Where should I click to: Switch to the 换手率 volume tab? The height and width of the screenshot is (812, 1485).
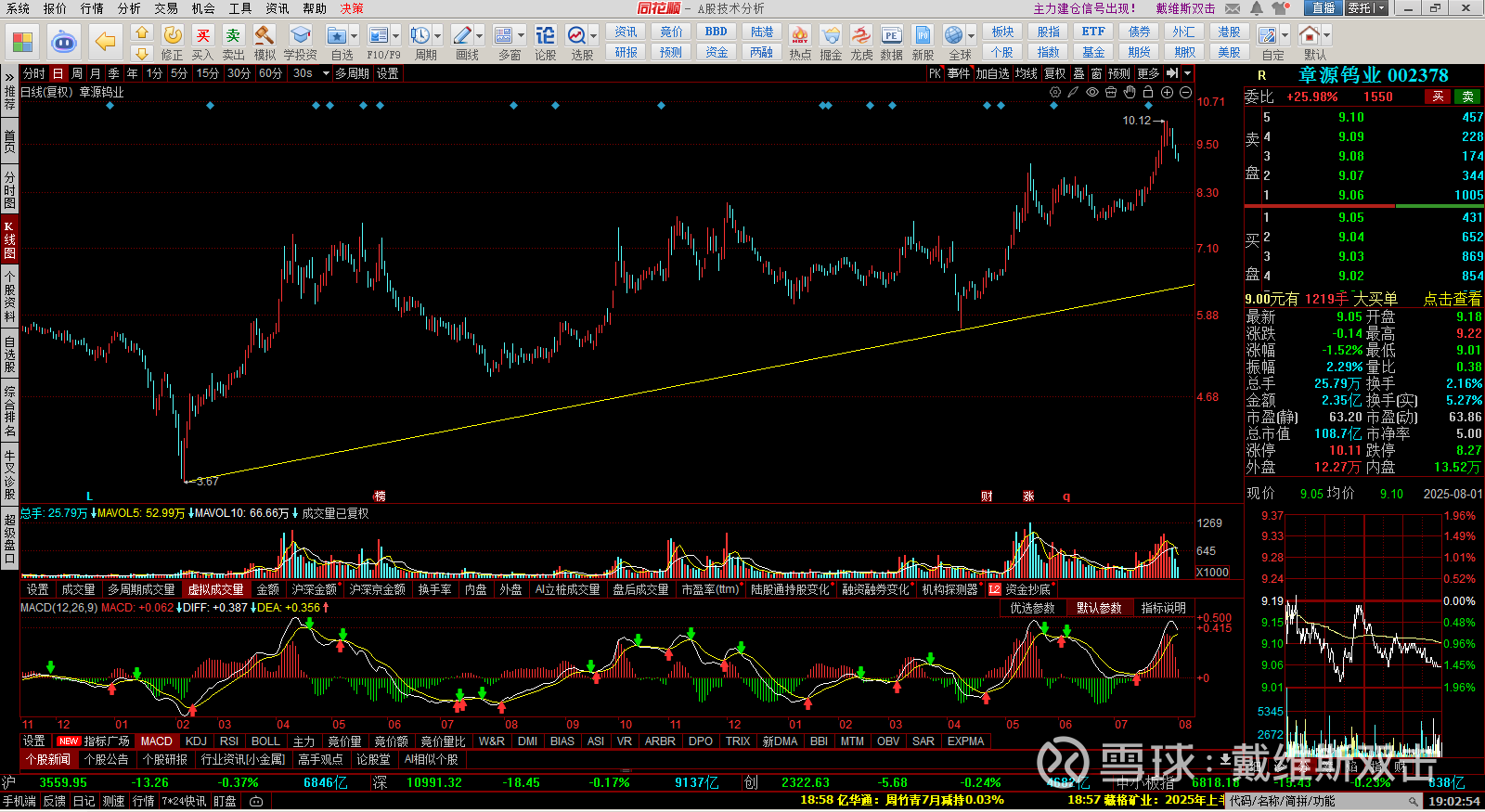[434, 589]
